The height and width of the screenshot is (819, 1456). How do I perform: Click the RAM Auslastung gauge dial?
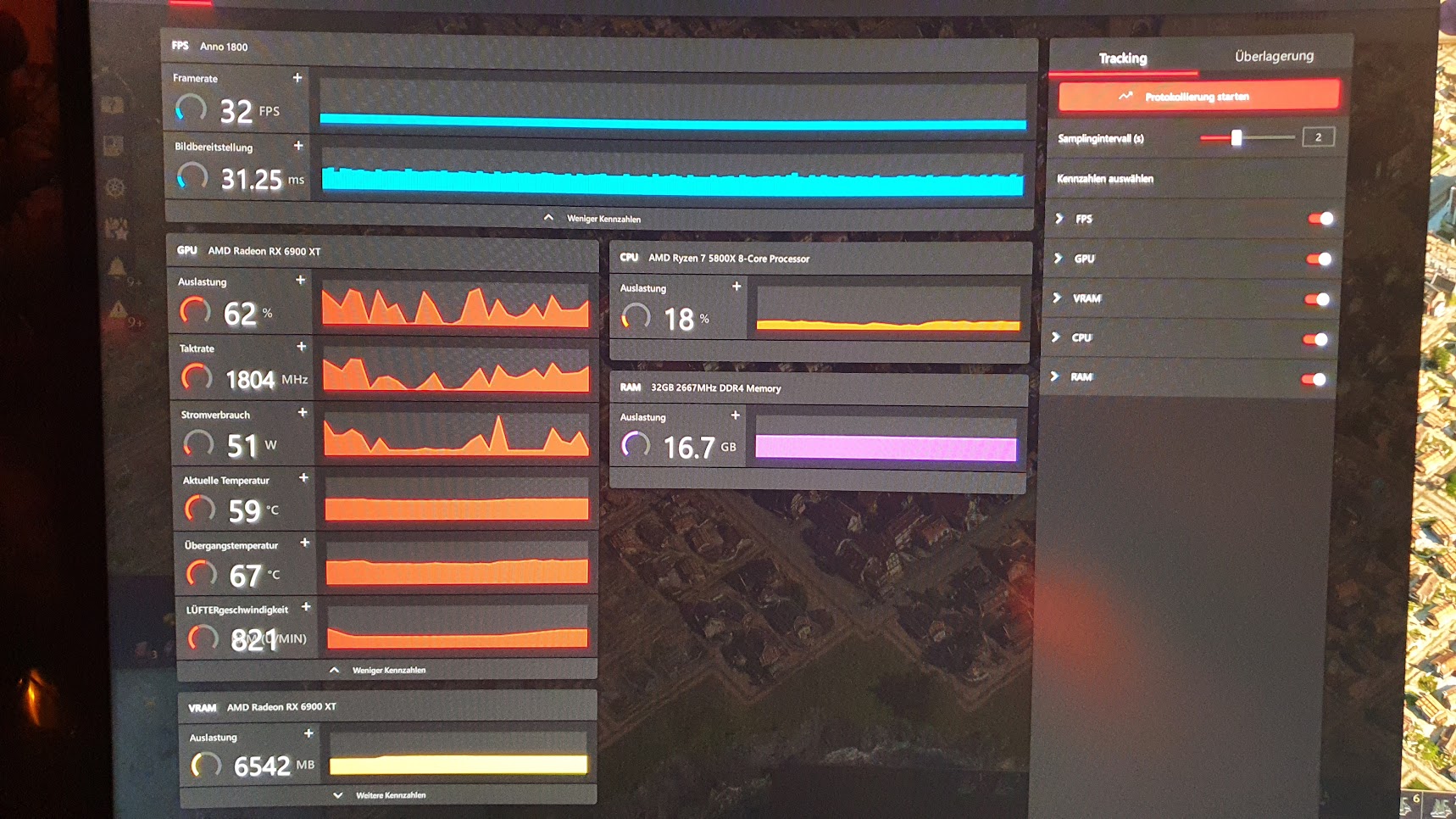pos(636,445)
